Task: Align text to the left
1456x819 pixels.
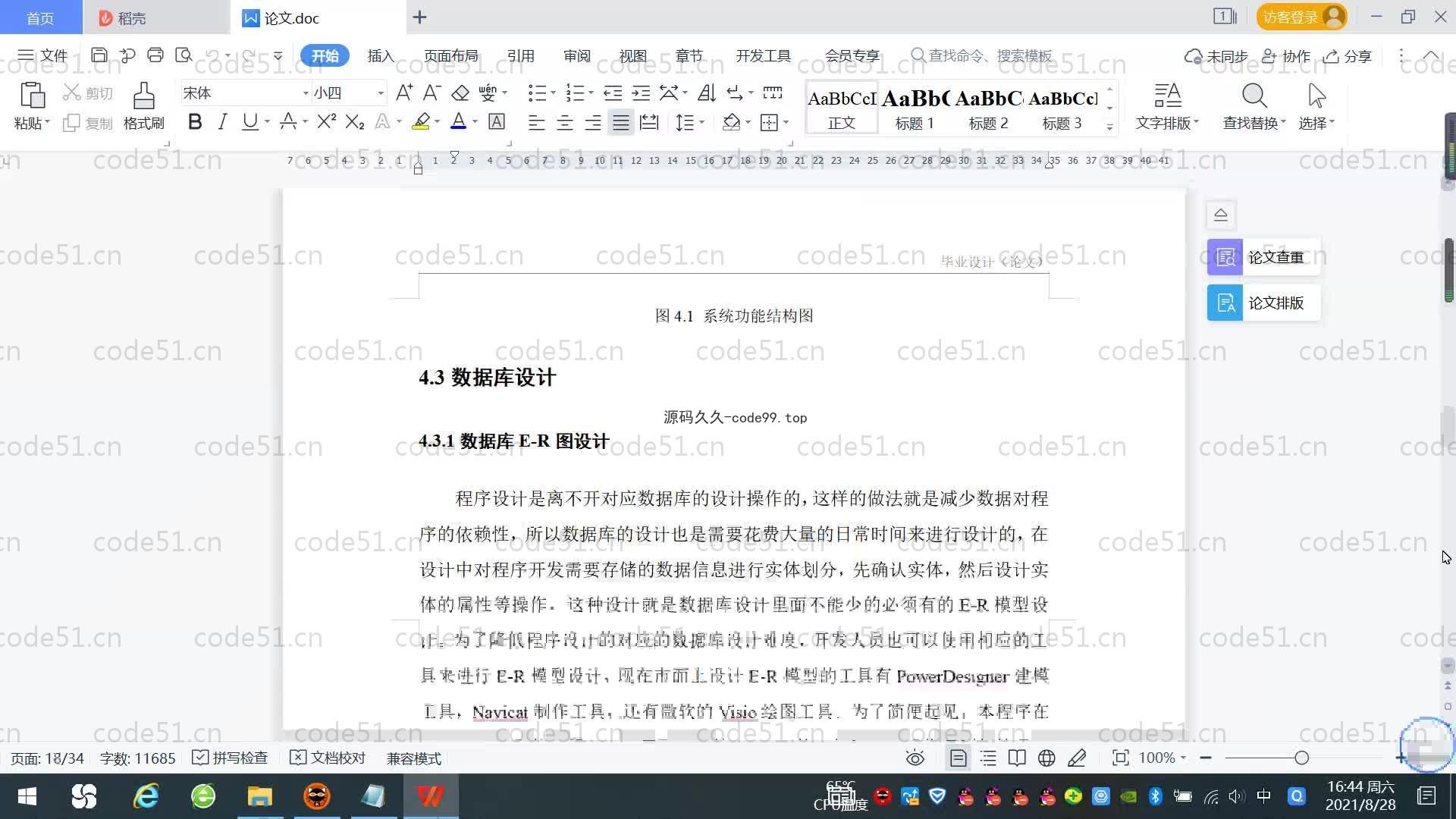Action: pyautogui.click(x=536, y=122)
